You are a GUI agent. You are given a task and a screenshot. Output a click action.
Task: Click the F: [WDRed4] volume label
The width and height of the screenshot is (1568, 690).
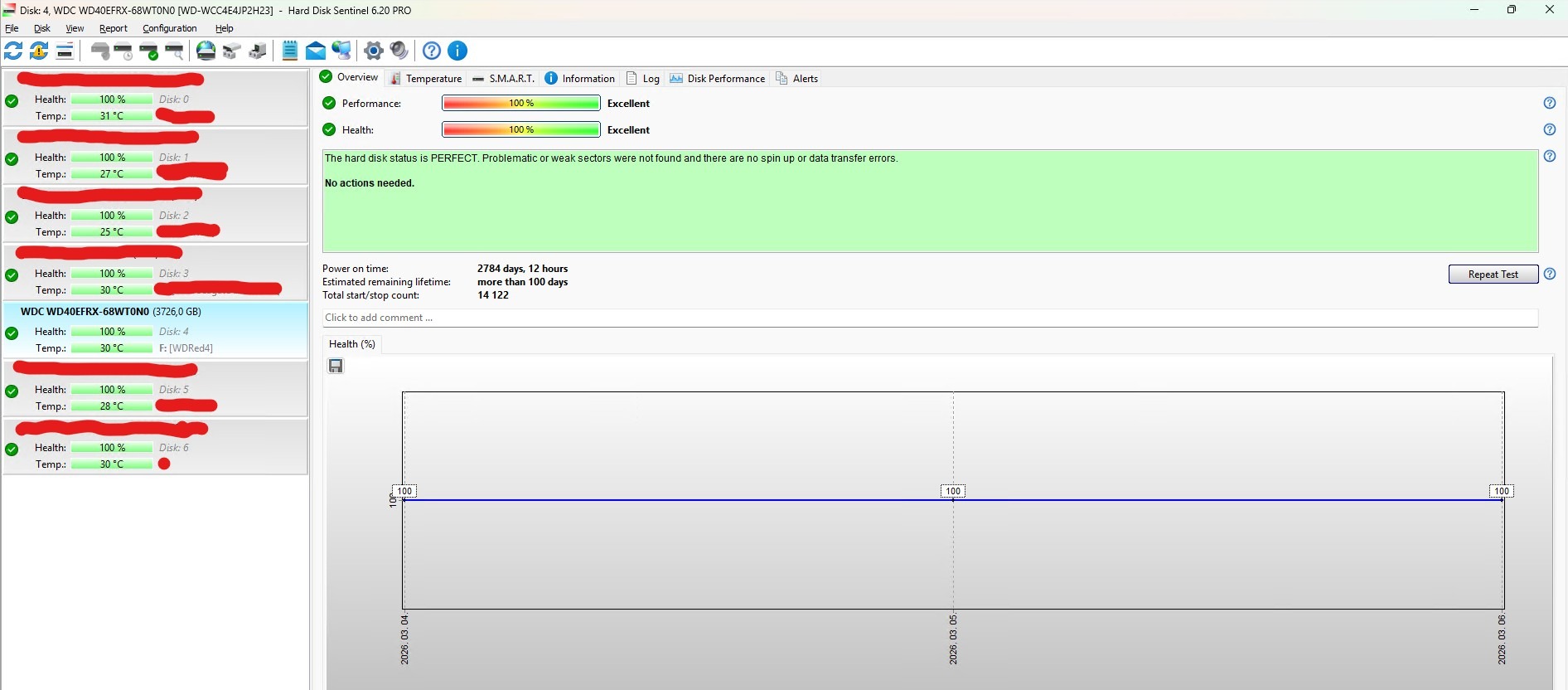186,348
